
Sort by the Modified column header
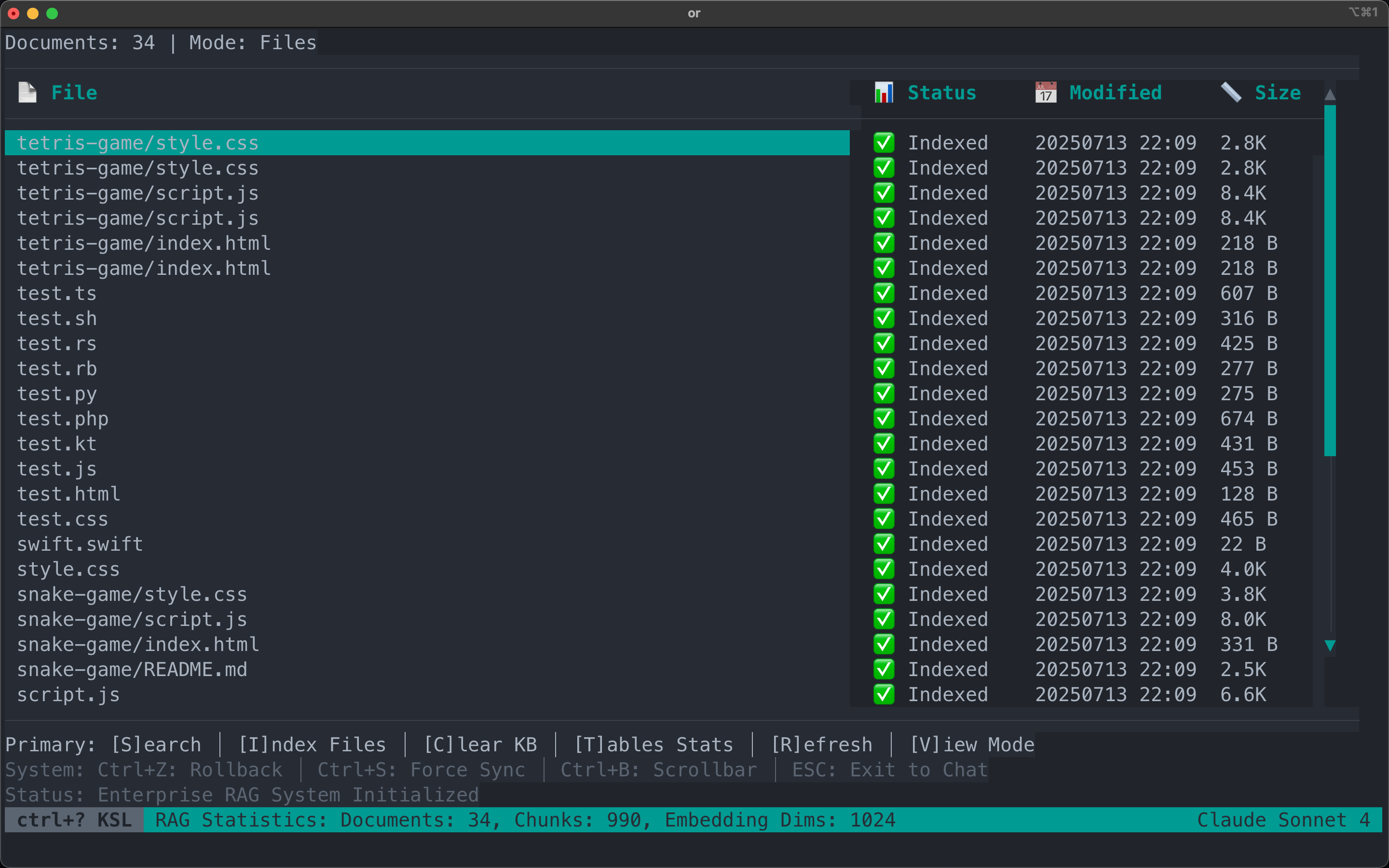click(1115, 93)
